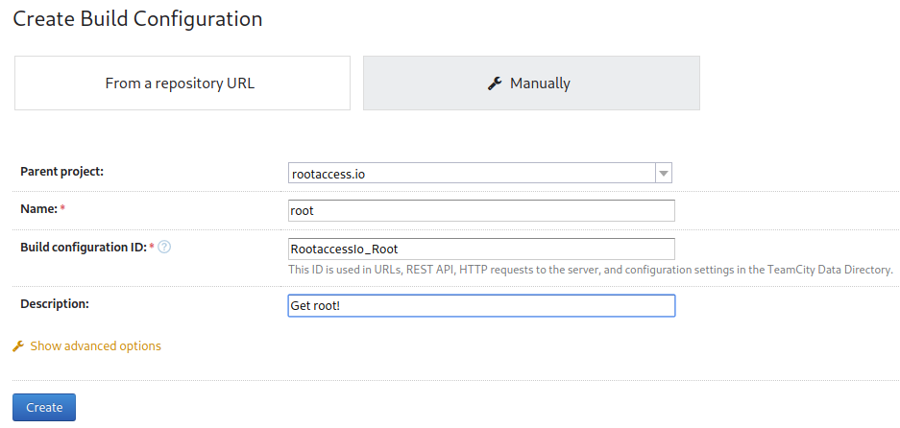The height and width of the screenshot is (428, 900).
Task: Click the Parent project label
Action: pos(62,172)
